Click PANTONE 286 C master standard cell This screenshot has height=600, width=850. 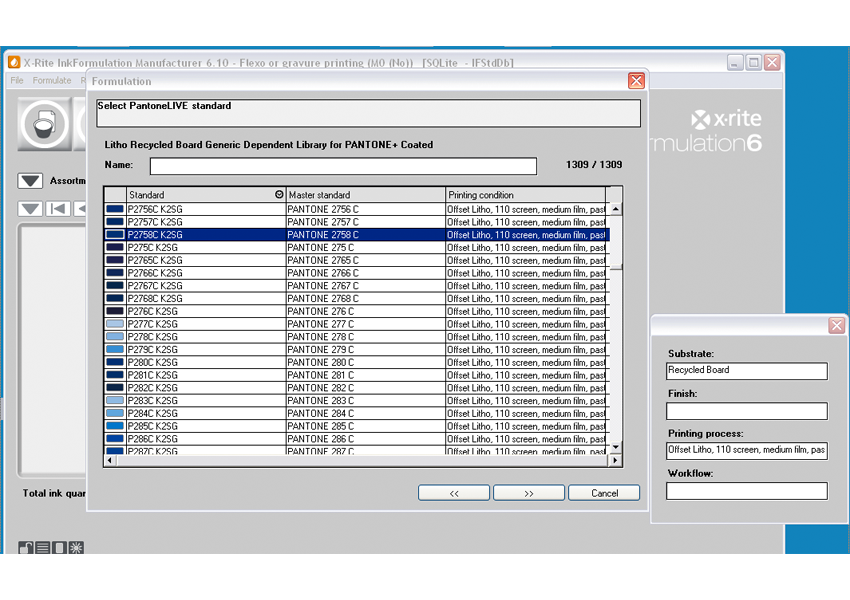coord(365,438)
